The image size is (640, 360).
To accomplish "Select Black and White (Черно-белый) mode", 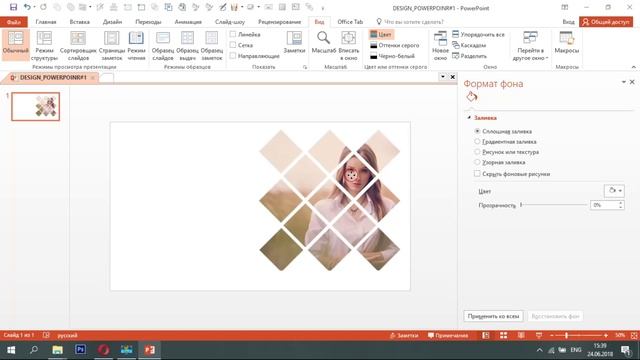I will point(392,56).
